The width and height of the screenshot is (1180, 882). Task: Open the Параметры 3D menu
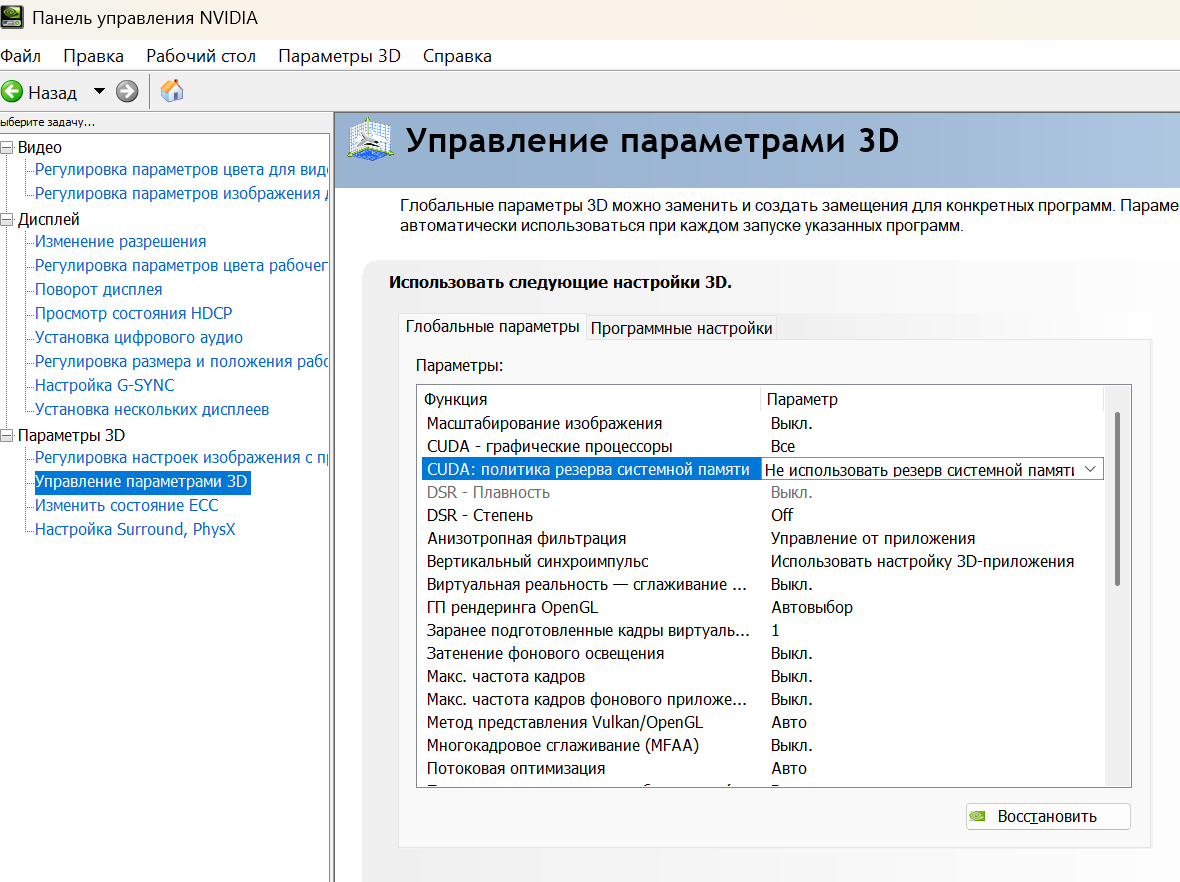pos(339,56)
